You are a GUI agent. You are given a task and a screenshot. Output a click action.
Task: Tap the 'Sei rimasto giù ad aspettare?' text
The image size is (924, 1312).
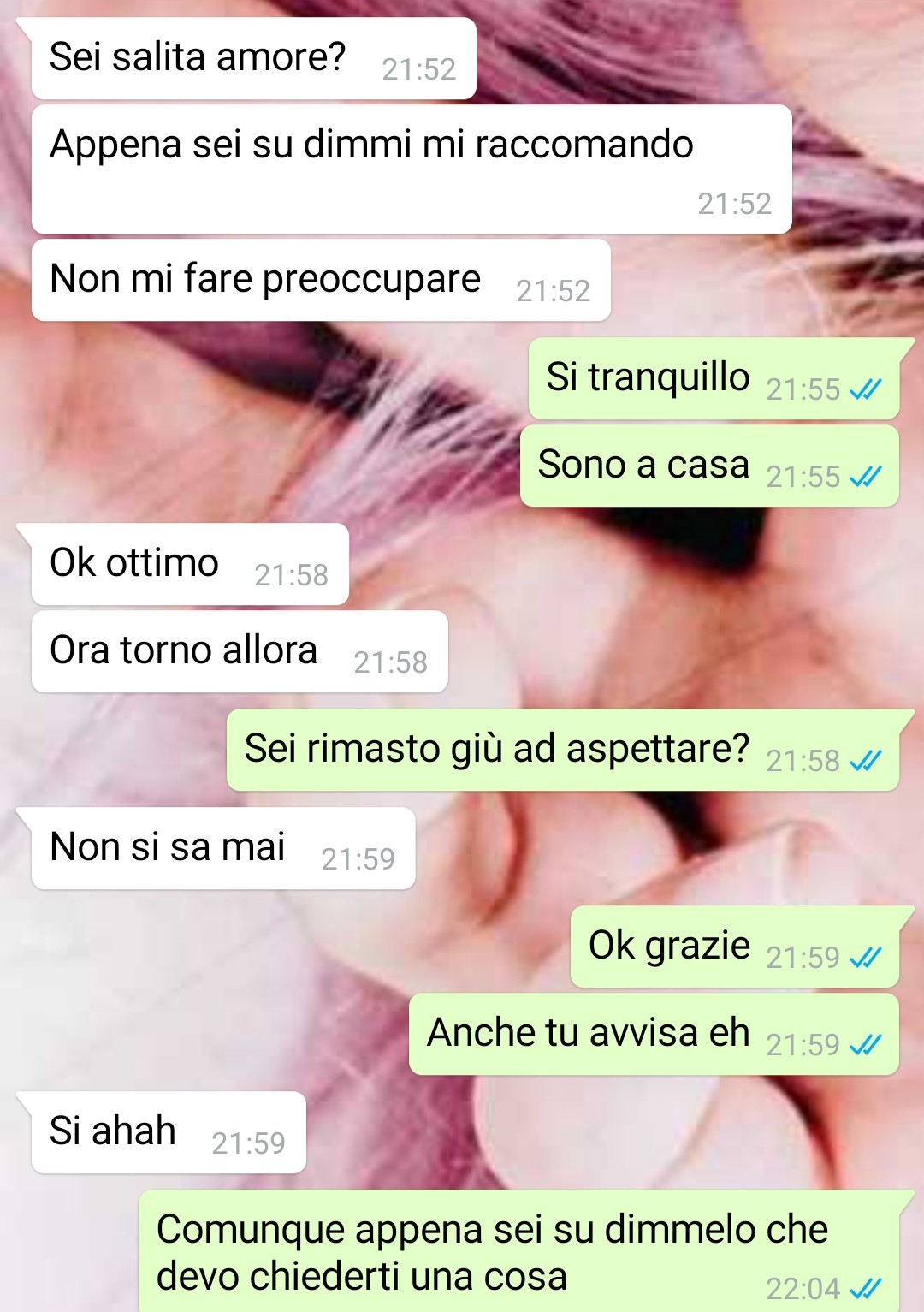(497, 749)
